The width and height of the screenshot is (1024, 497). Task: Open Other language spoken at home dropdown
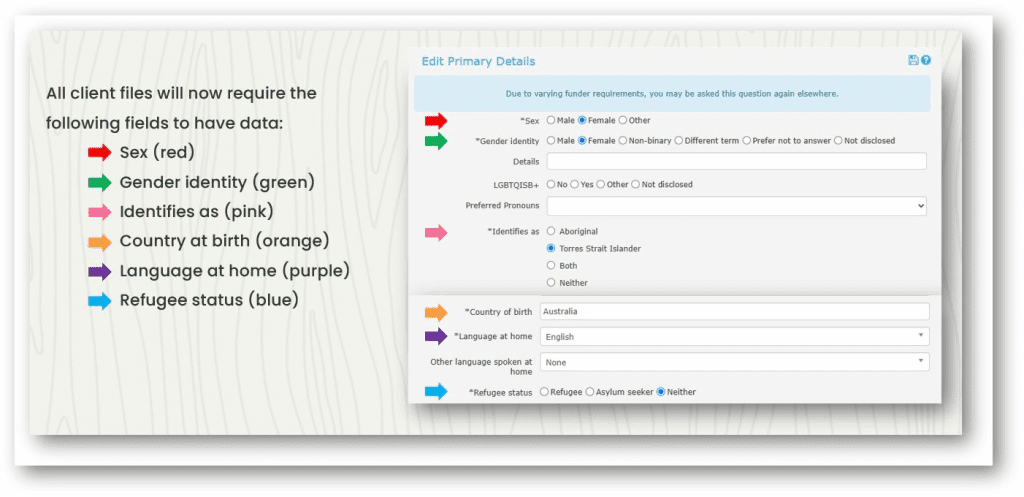click(x=734, y=362)
